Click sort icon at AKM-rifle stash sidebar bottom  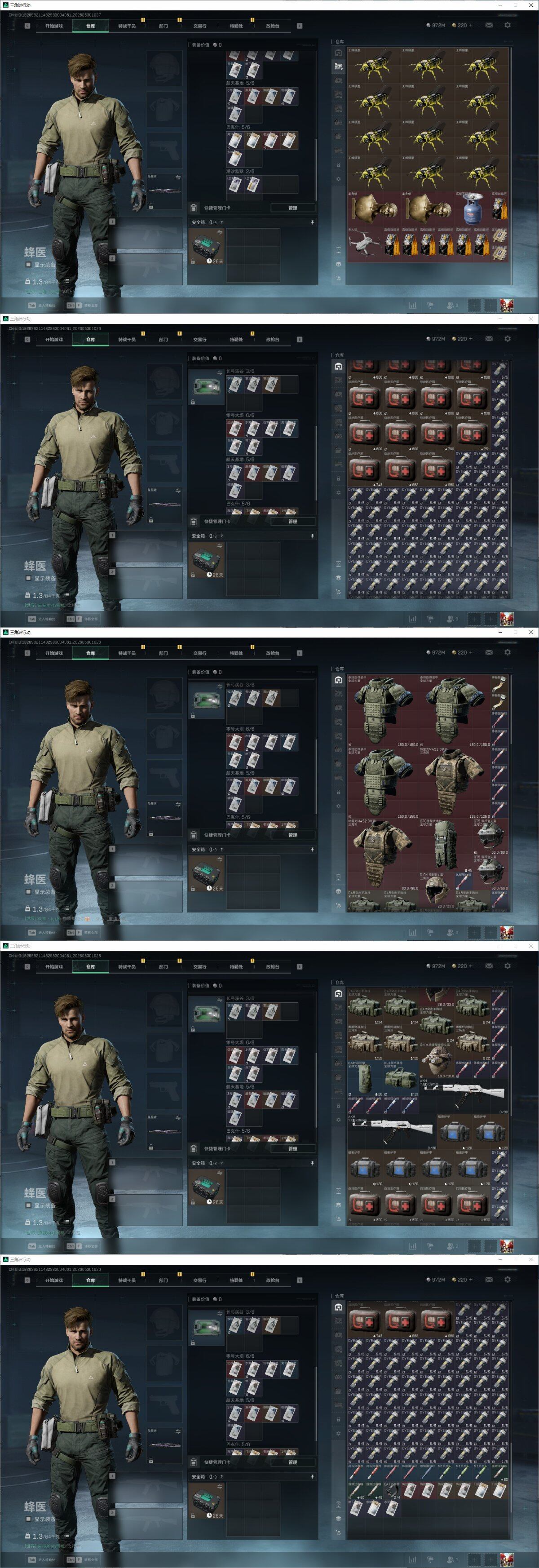tap(339, 1218)
